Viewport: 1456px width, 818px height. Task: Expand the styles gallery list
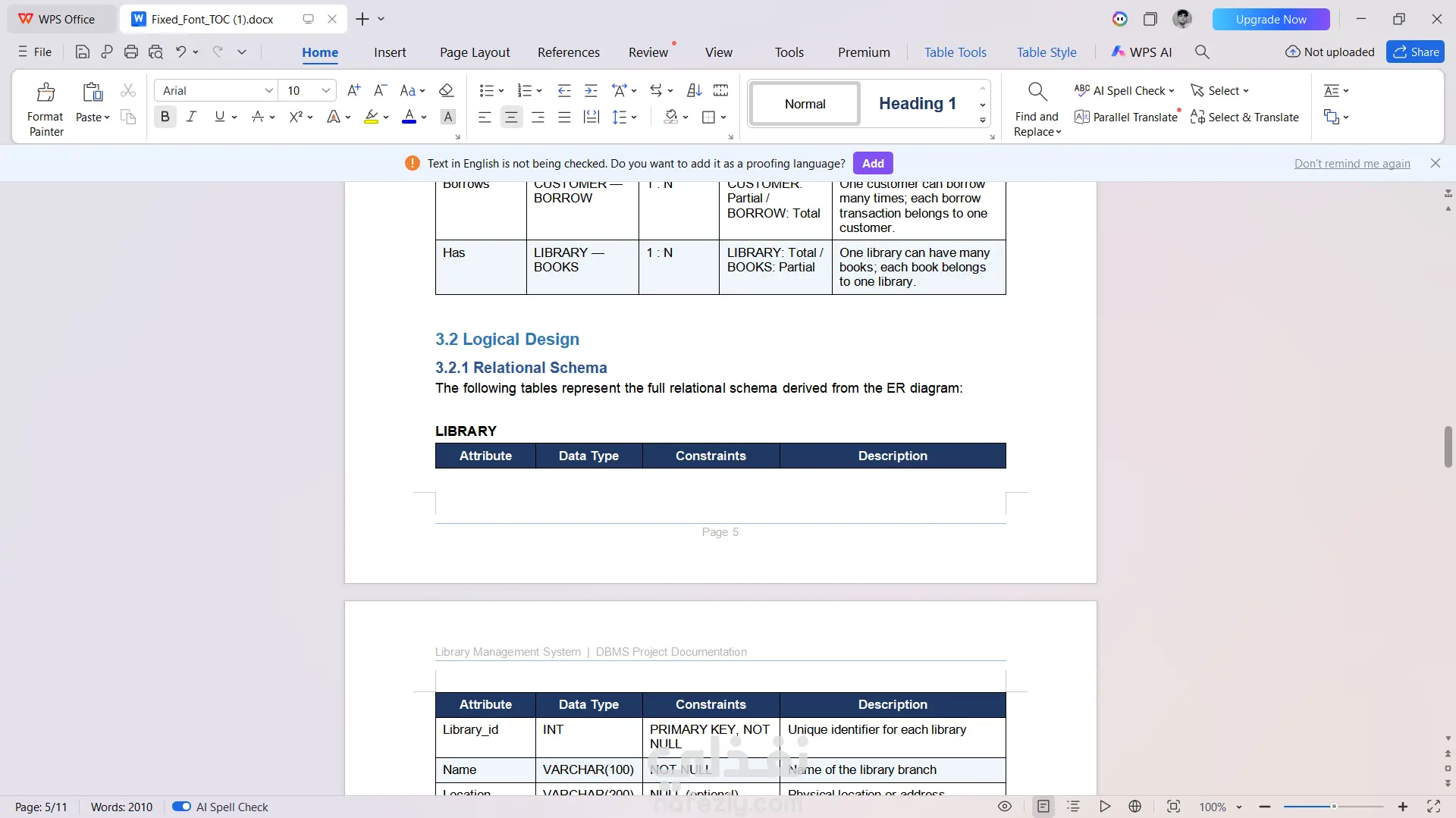[983, 120]
